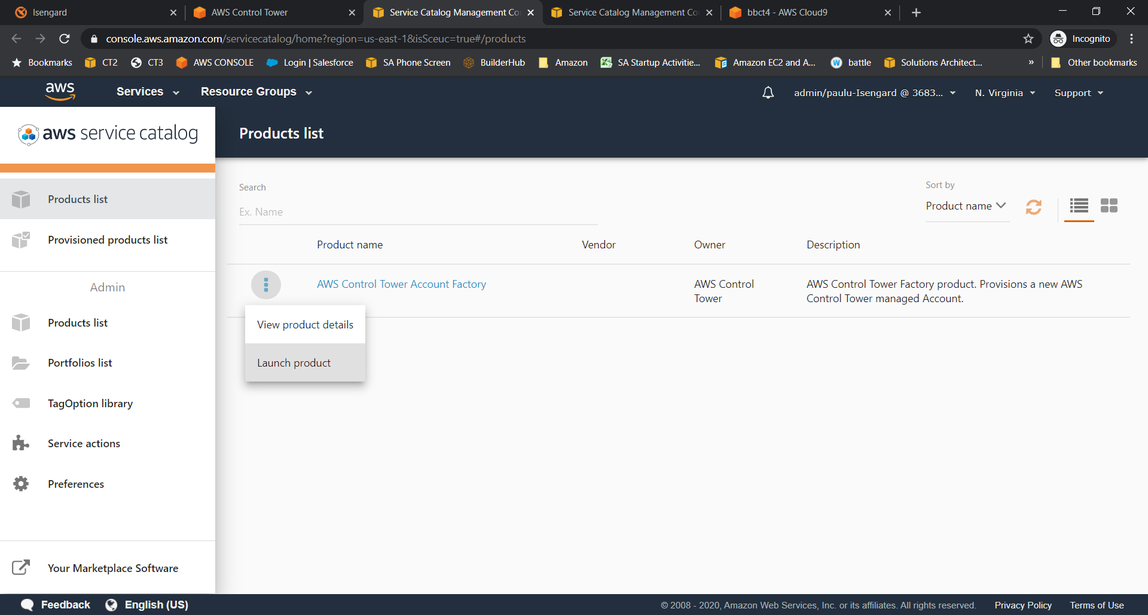Switch to the second Service Catalog Management tab
Screen dimensions: 1148x615
(631, 12)
